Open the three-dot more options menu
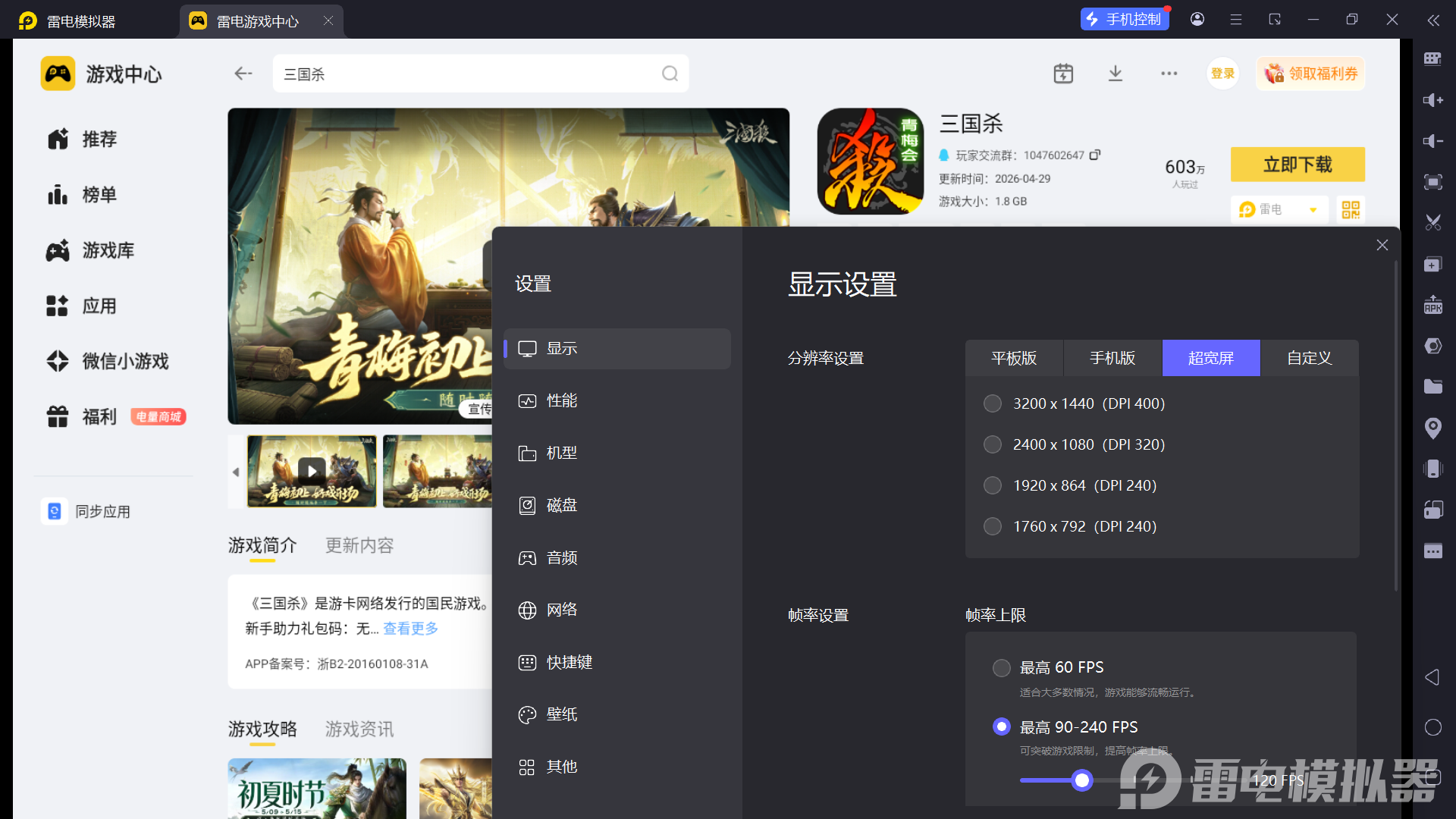1456x819 pixels. (x=1169, y=74)
